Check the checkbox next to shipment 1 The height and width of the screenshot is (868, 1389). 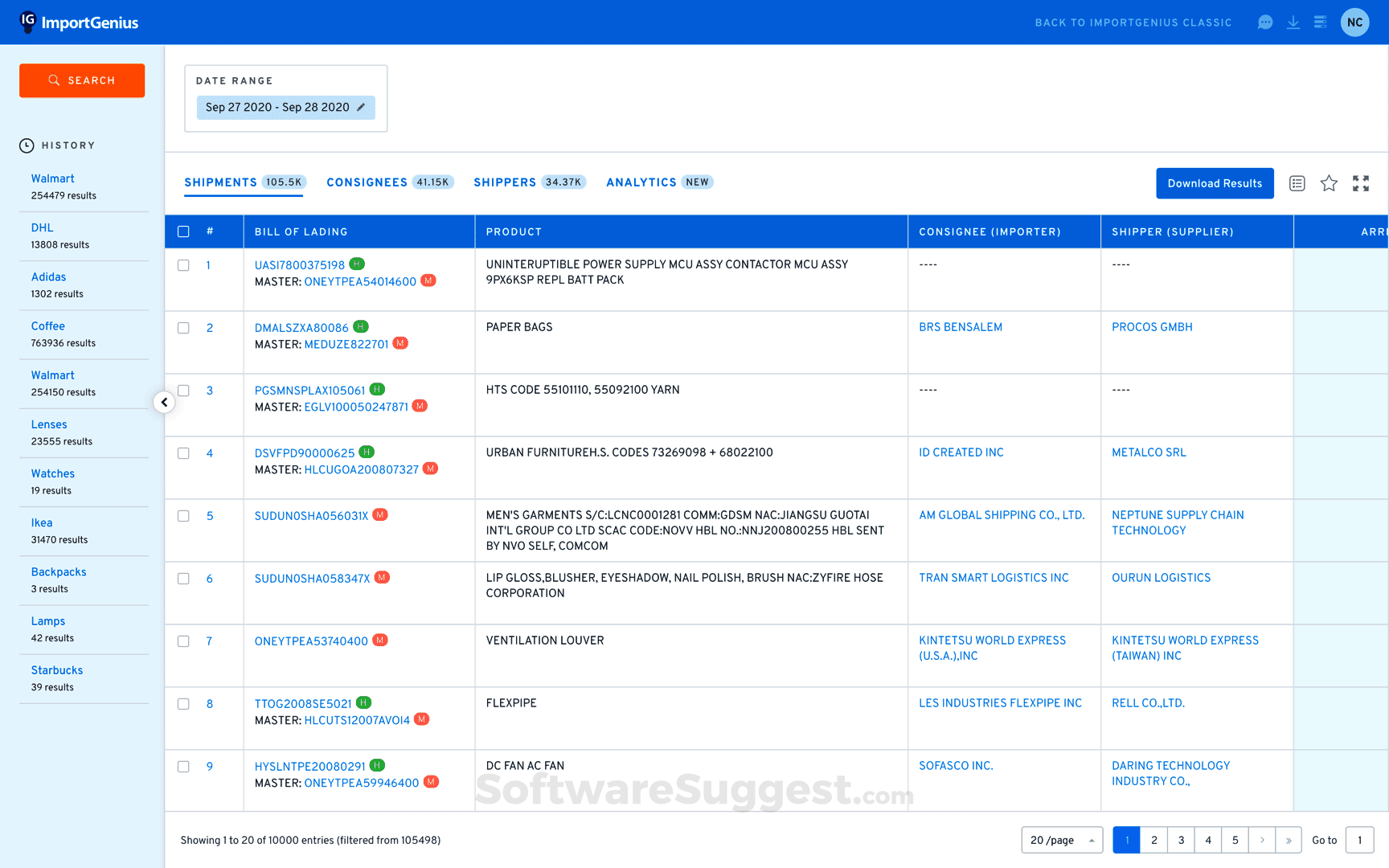(183, 264)
